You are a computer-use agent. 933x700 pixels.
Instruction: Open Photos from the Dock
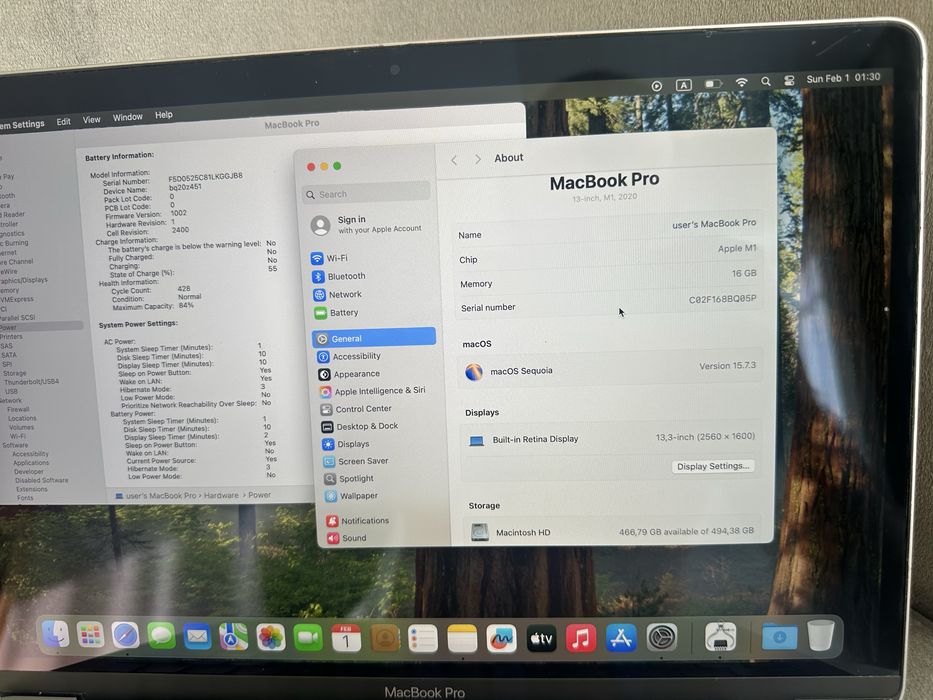(271, 638)
